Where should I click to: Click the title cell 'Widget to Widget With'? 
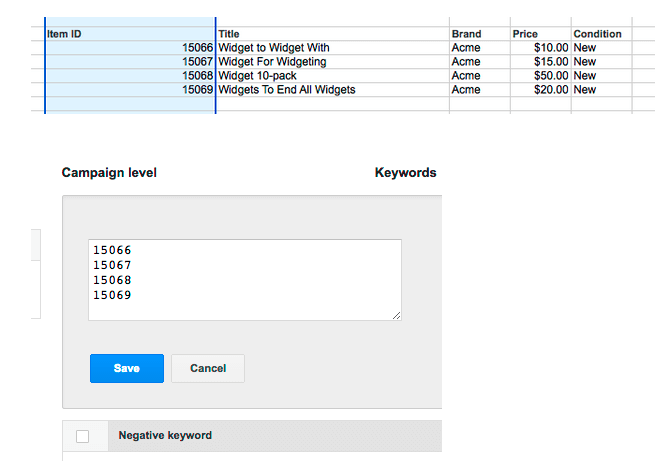[332, 48]
